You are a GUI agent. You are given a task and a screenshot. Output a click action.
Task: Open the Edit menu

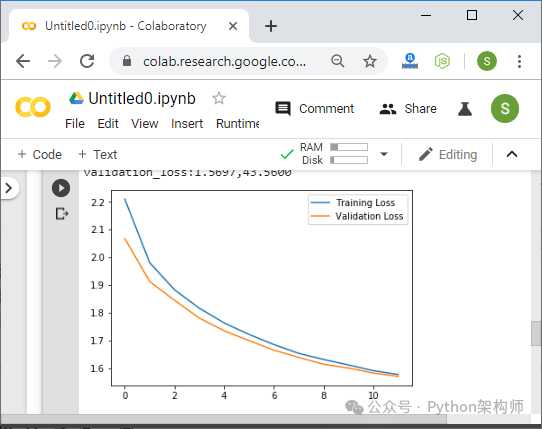click(x=108, y=123)
